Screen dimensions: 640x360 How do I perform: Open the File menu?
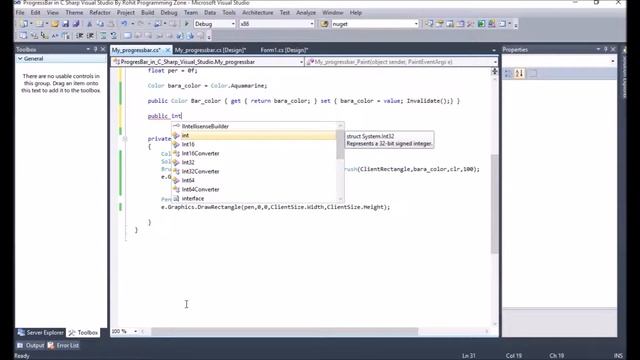click(20, 13)
